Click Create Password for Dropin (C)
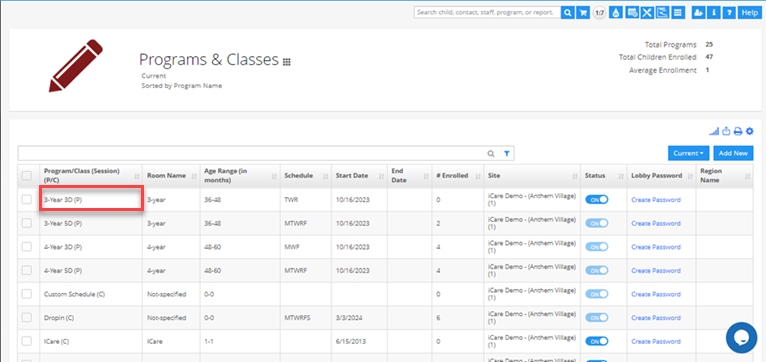 (x=656, y=318)
